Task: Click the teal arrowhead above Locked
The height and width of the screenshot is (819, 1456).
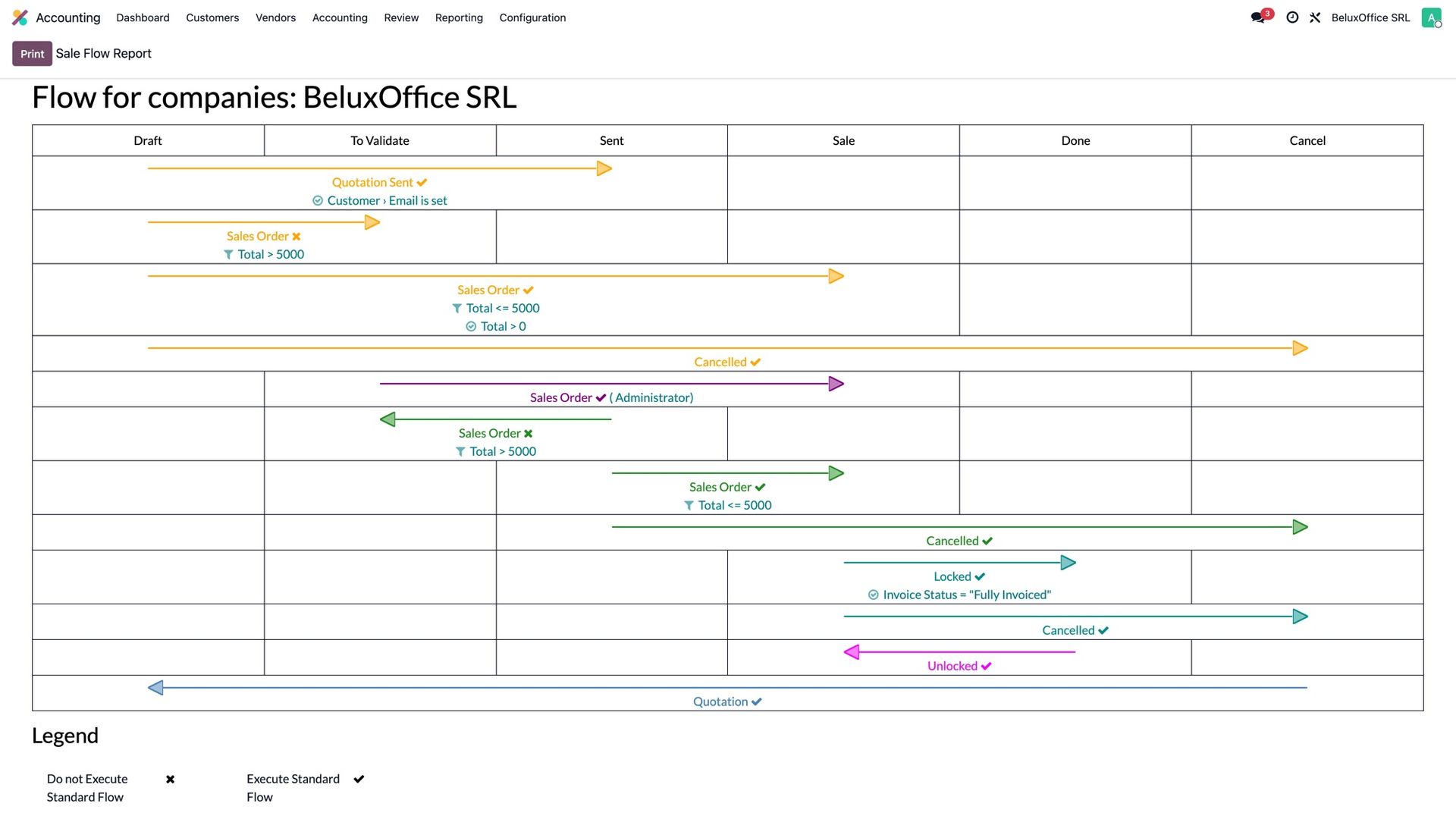Action: (1068, 563)
